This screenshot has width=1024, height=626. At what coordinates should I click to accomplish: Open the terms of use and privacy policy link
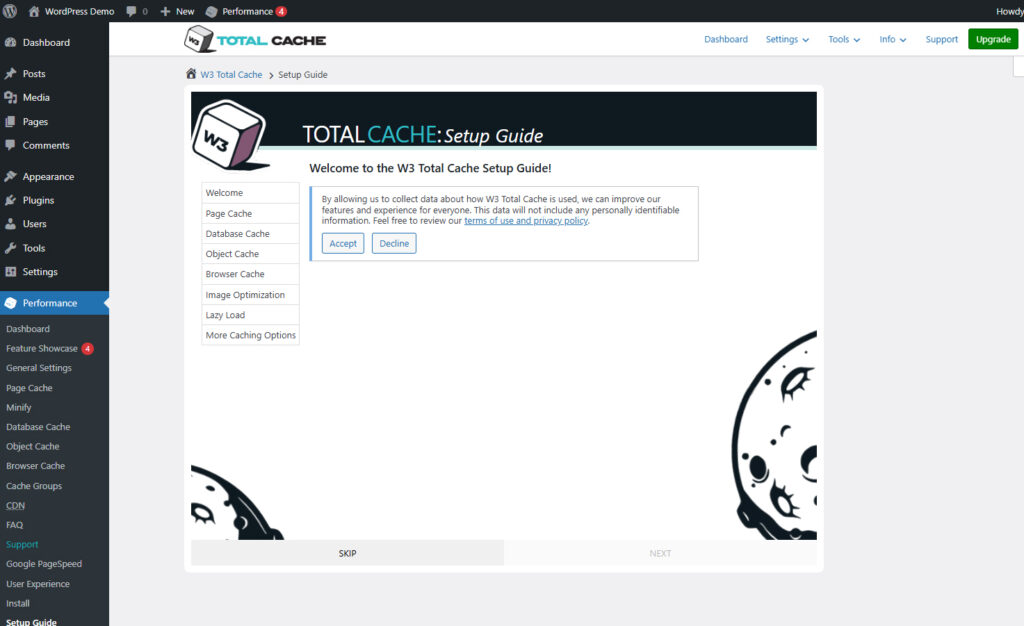(x=526, y=221)
